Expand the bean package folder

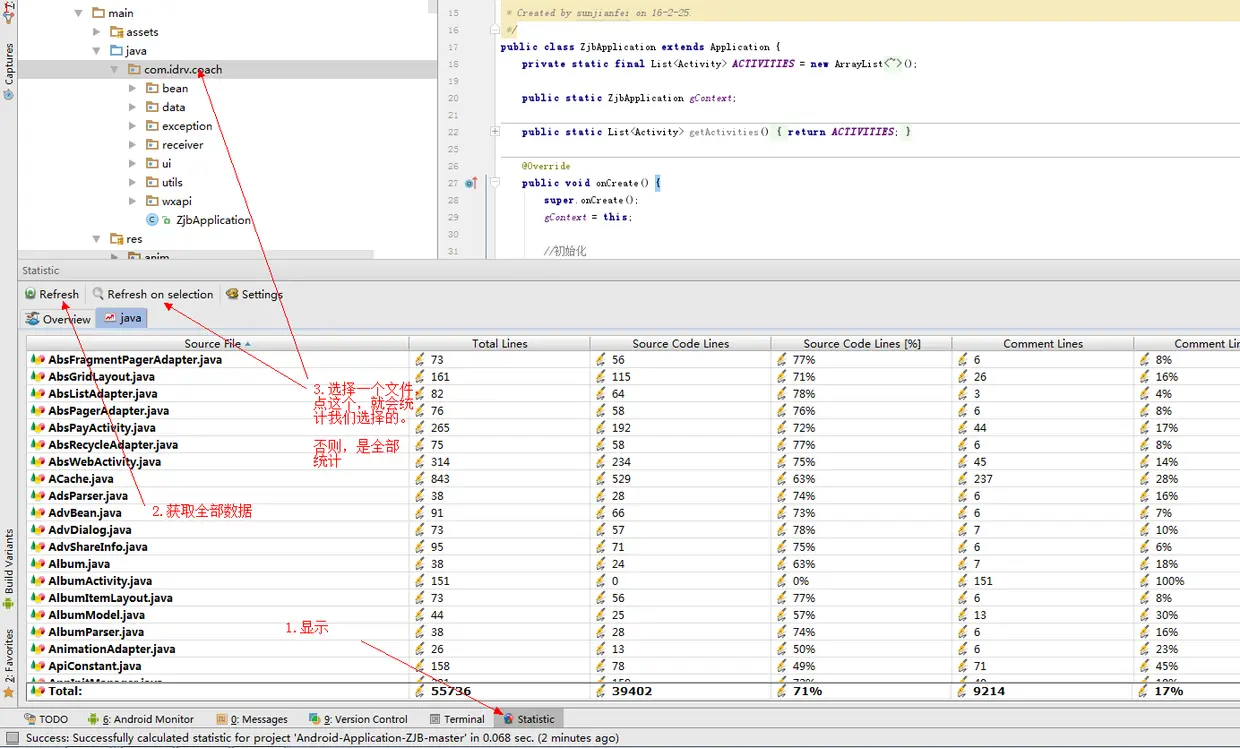[x=133, y=88]
